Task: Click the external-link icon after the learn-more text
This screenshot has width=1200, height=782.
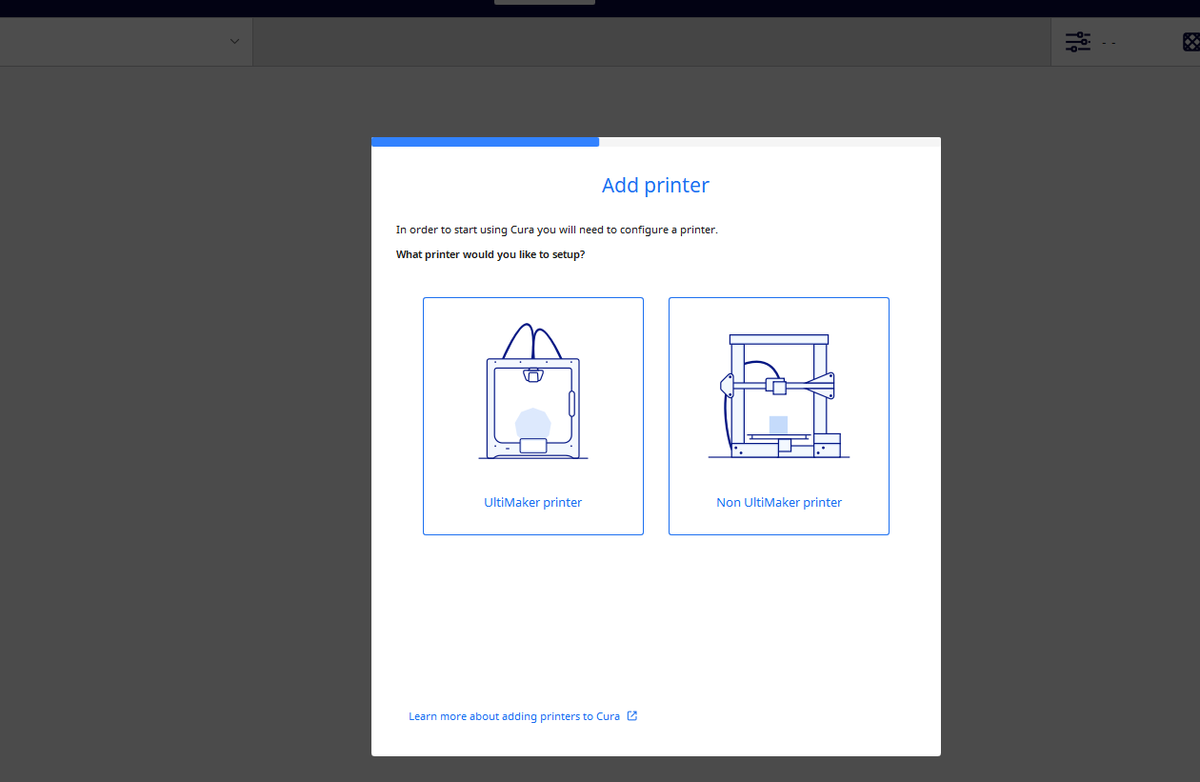Action: [631, 715]
